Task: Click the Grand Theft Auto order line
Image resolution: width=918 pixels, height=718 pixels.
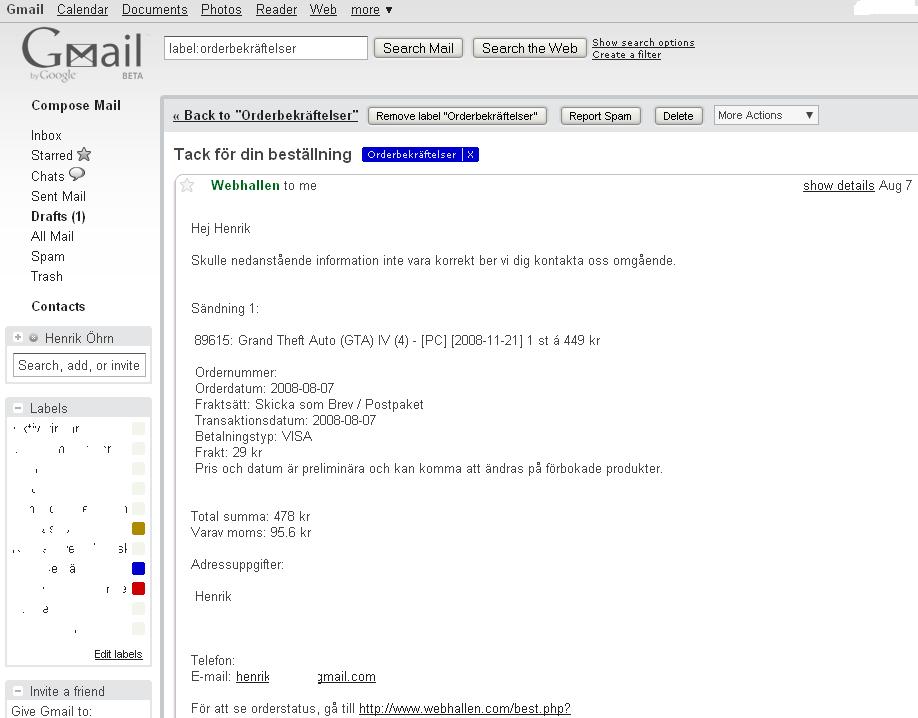Action: point(397,340)
